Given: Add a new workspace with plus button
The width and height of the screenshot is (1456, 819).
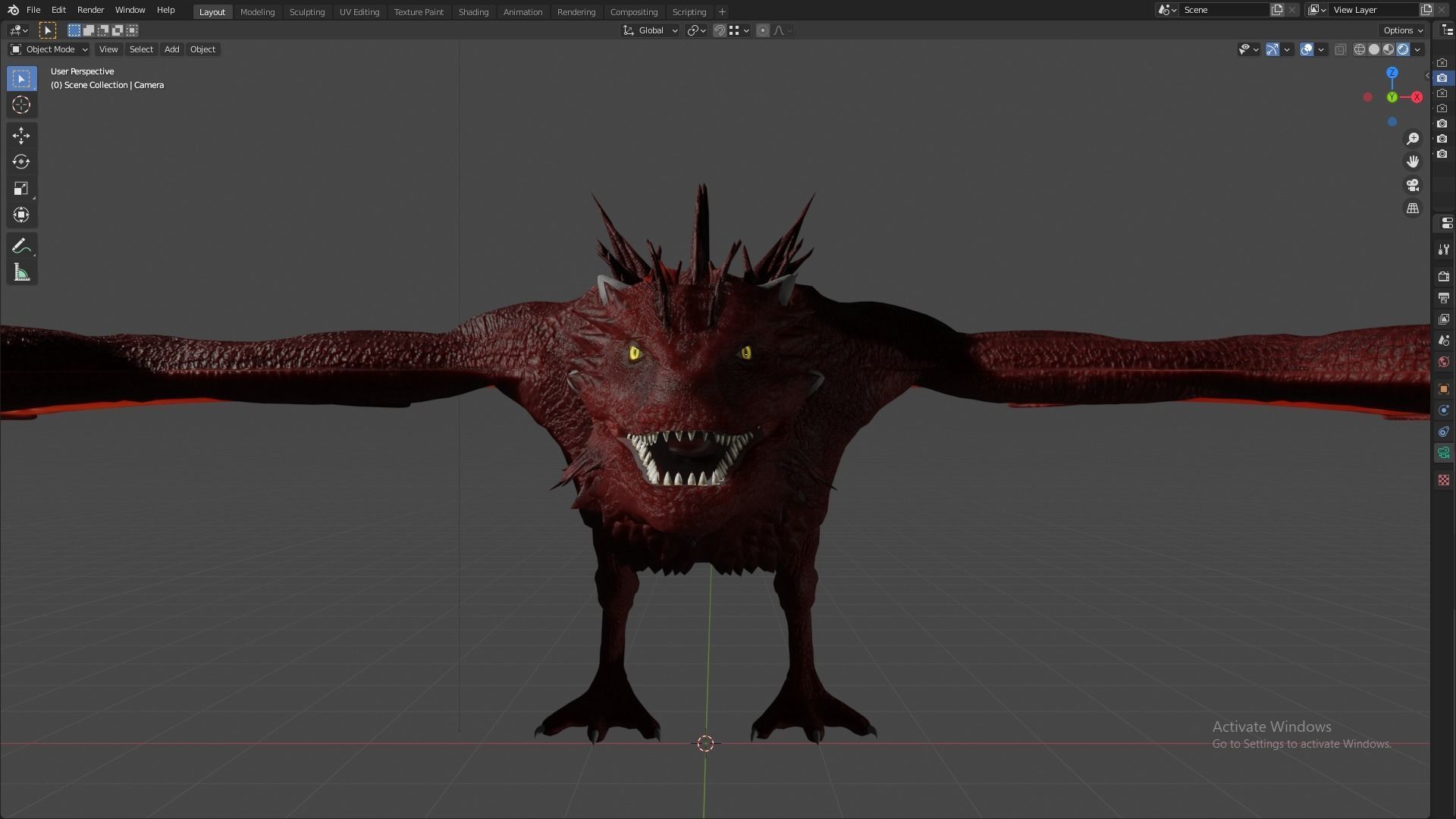Looking at the screenshot, I should tap(722, 12).
